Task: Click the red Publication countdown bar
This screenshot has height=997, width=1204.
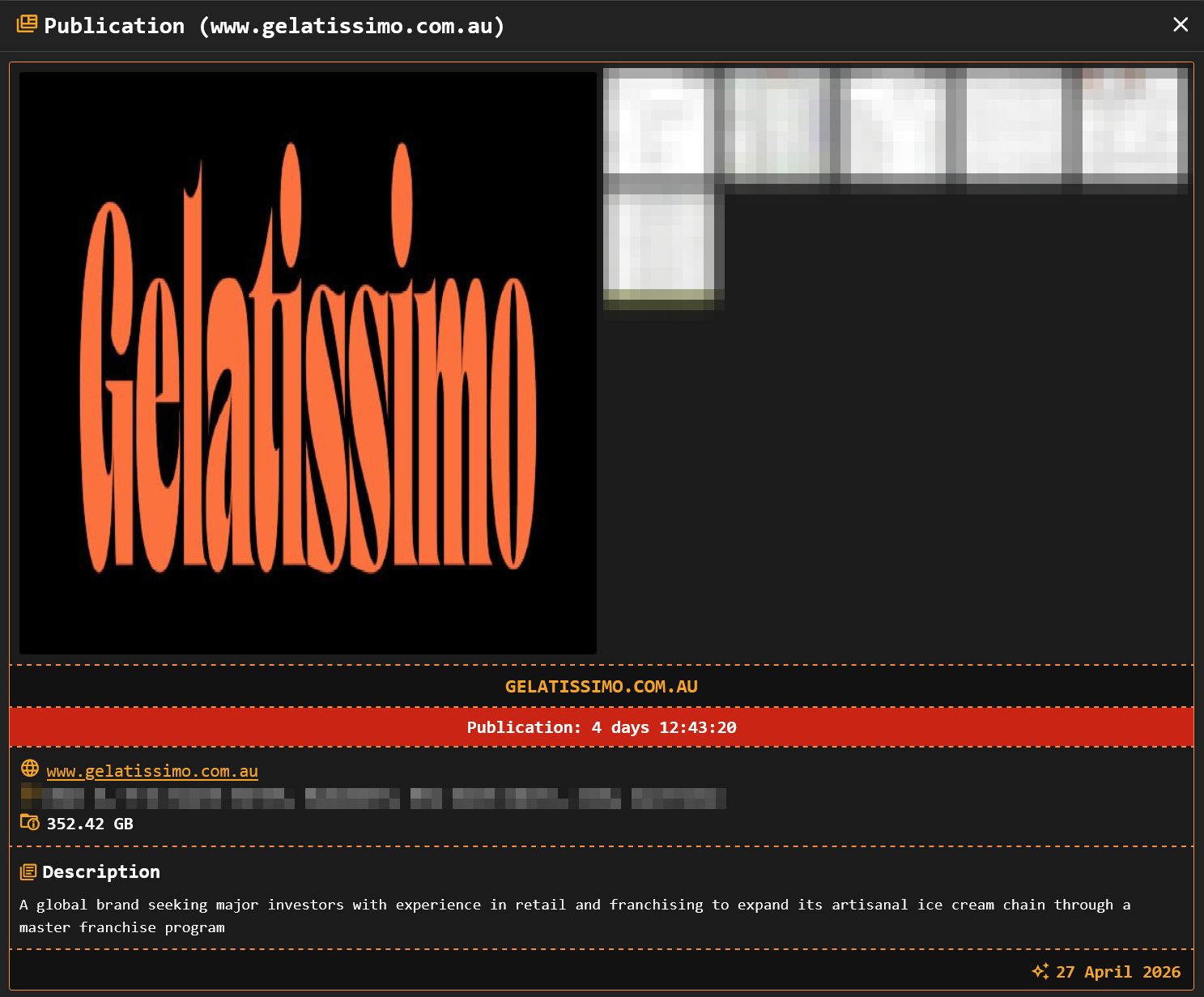Action: tap(601, 727)
